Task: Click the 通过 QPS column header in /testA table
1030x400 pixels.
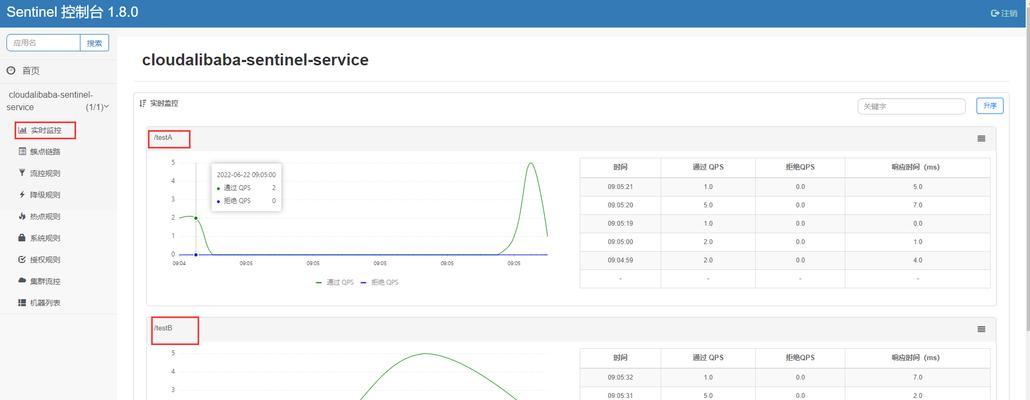Action: point(708,167)
